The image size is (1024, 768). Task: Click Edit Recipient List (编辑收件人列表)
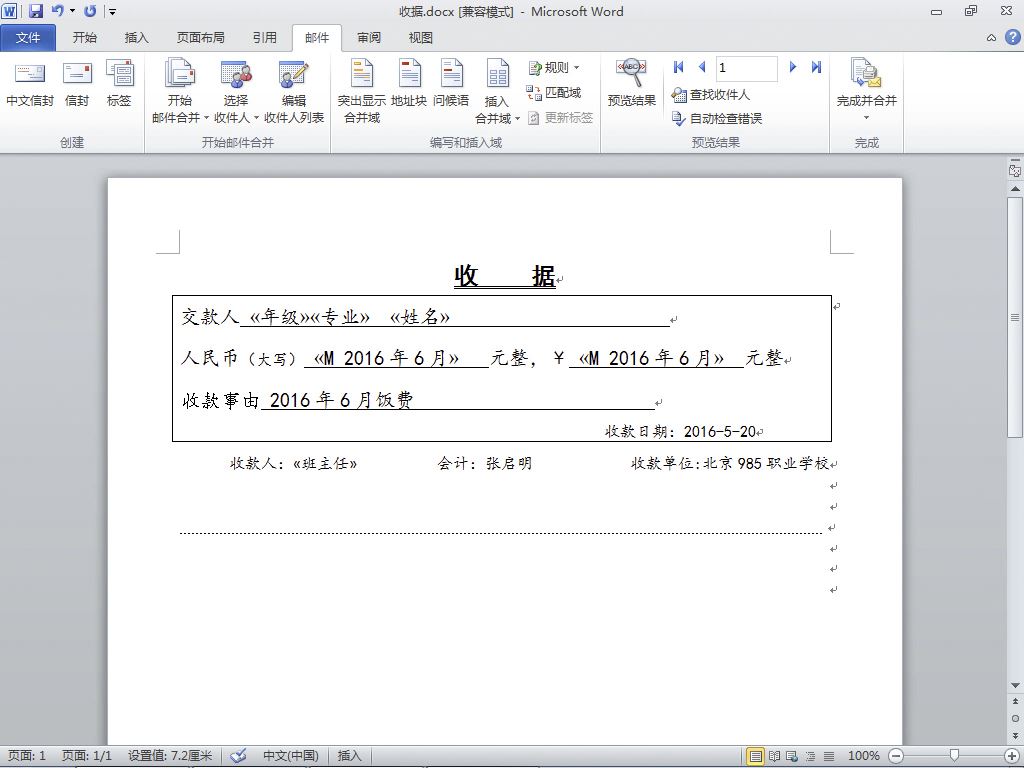tap(294, 91)
